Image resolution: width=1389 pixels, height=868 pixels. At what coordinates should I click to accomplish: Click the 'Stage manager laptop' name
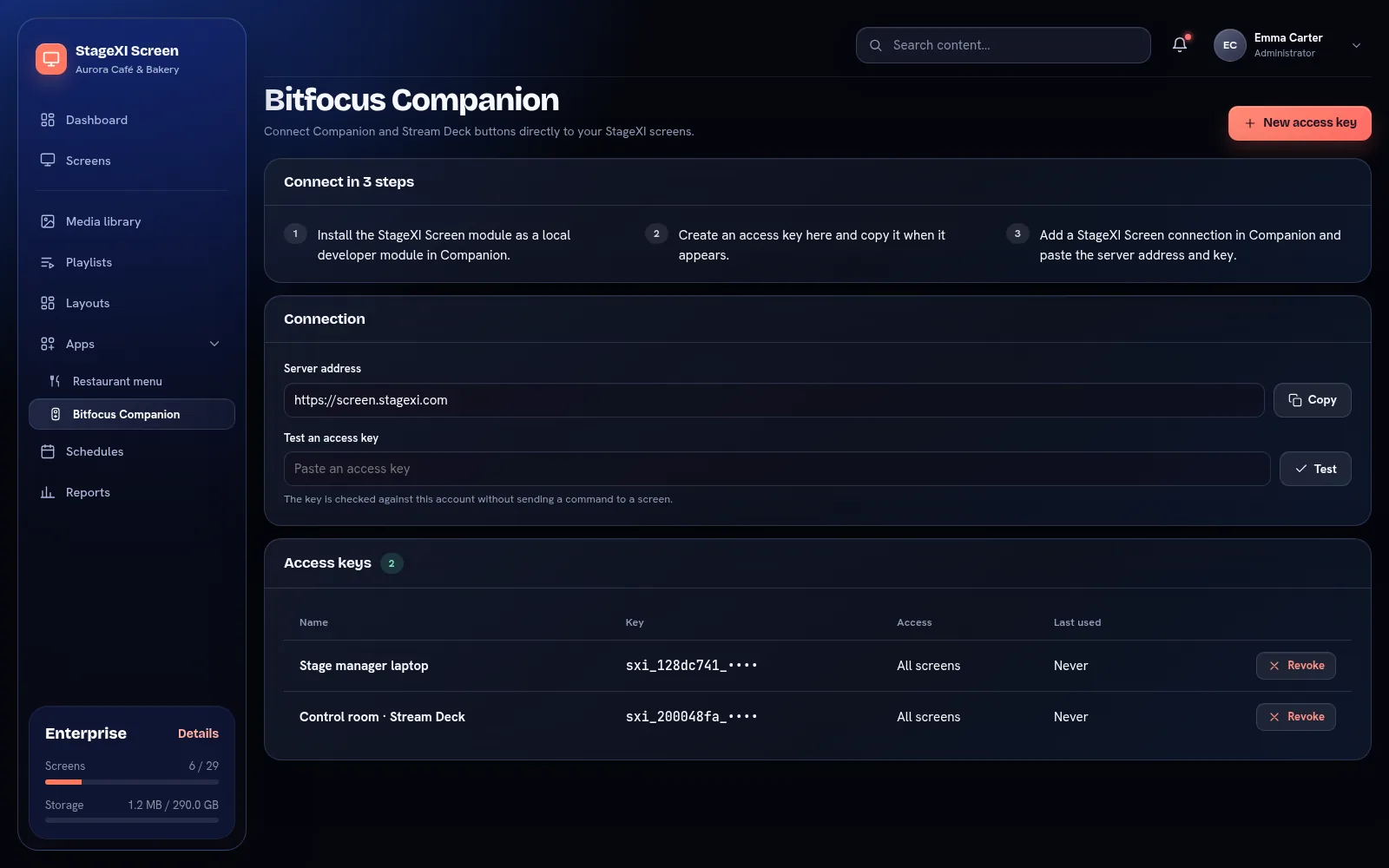[x=364, y=666]
